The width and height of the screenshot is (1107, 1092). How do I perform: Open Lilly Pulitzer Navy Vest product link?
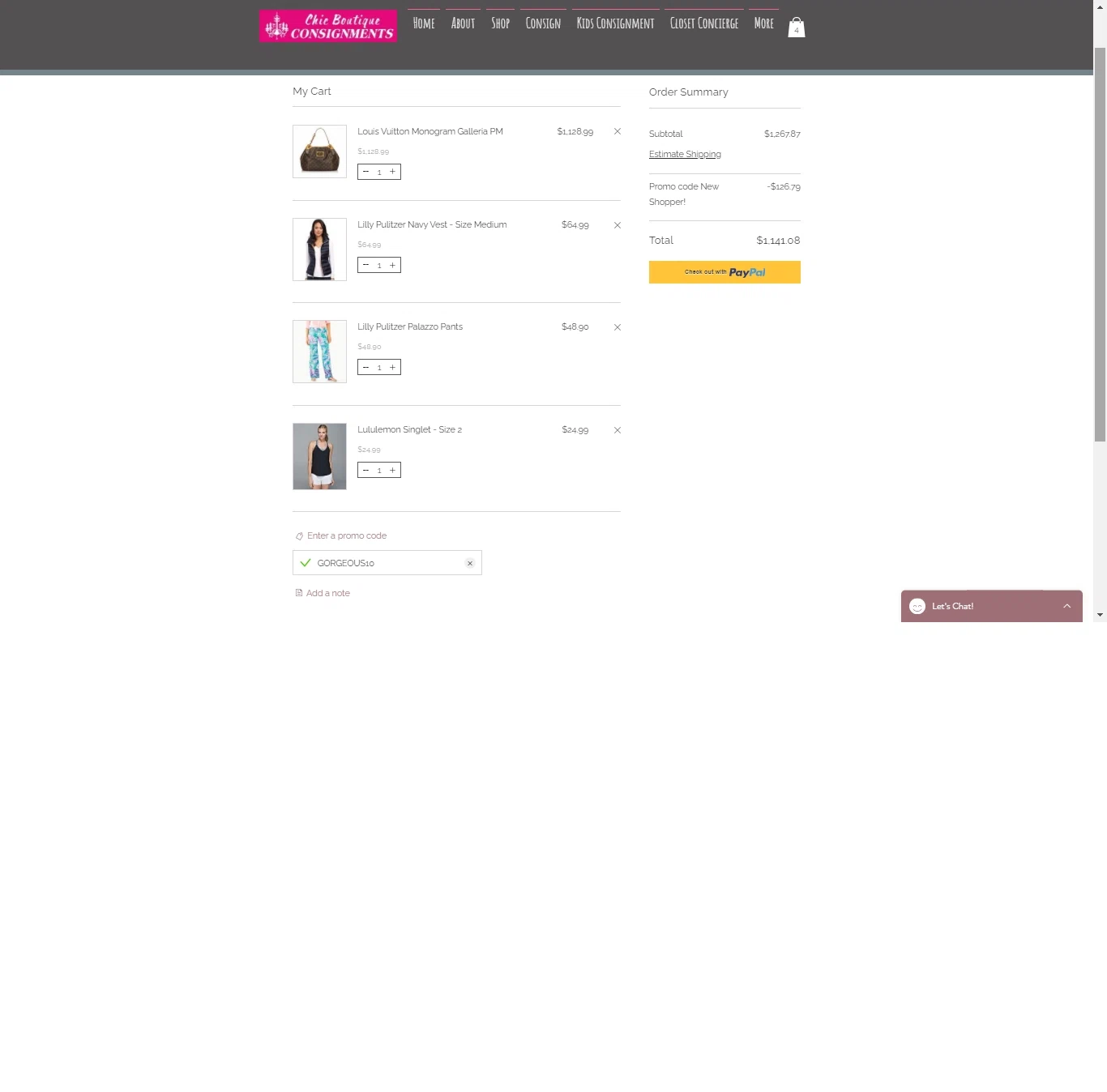click(x=432, y=224)
